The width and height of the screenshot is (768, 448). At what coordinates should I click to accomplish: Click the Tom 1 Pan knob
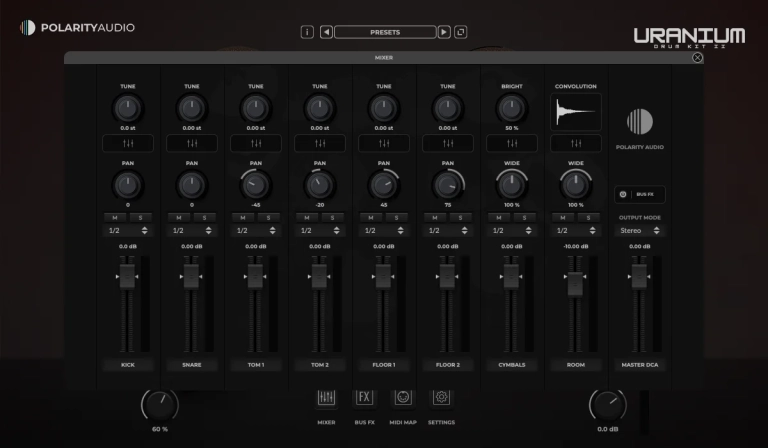256,185
